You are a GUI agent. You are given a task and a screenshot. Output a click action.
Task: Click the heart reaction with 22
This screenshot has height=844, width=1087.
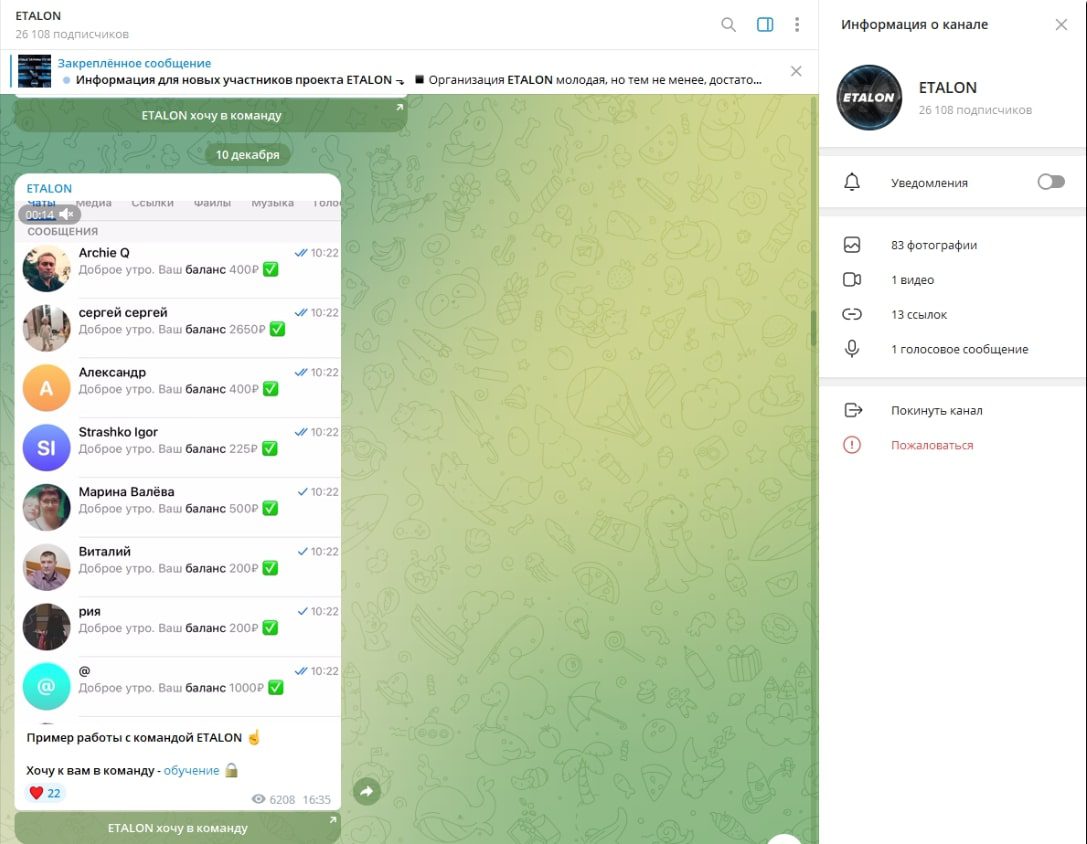44,793
